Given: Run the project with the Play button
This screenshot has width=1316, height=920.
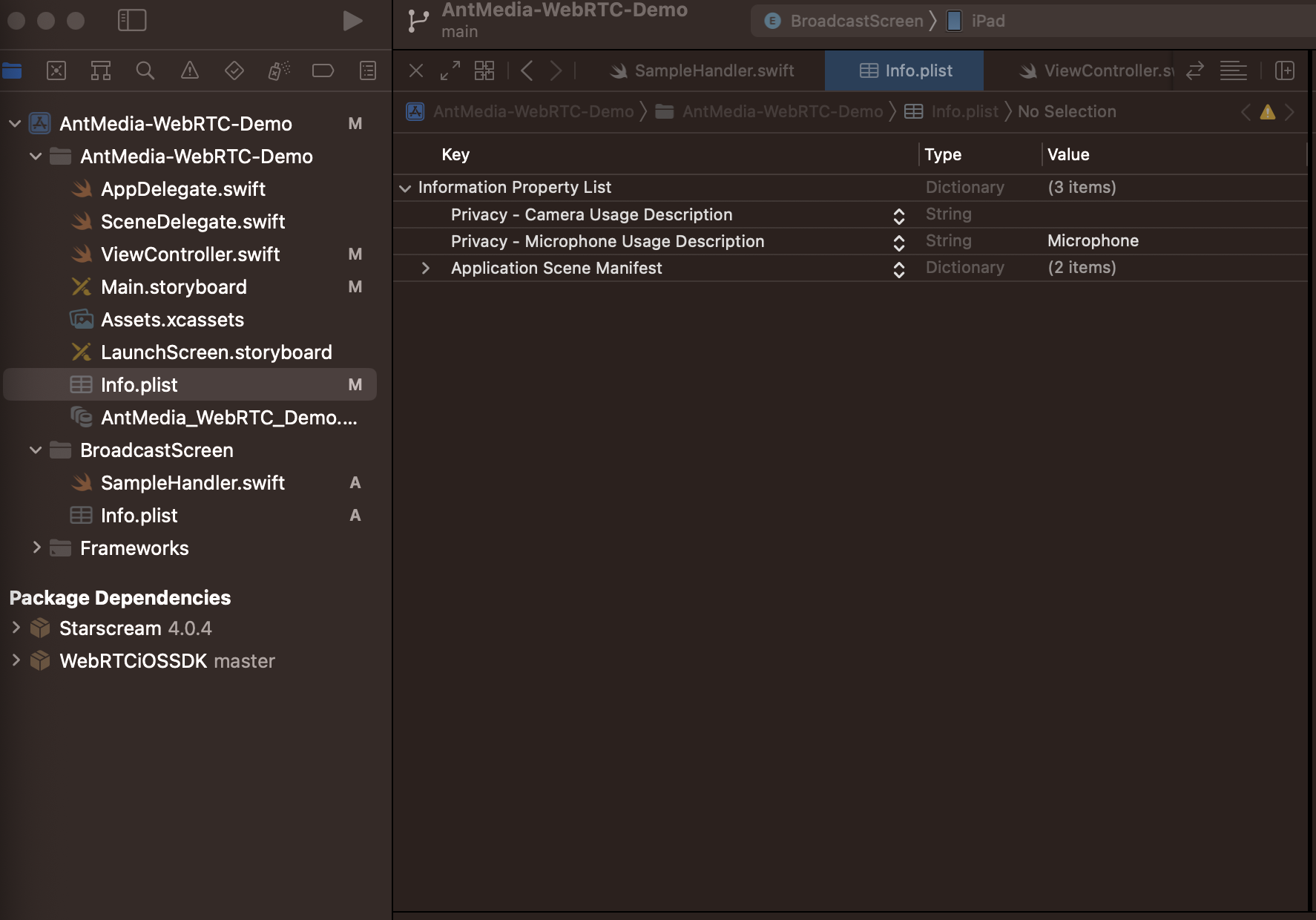Looking at the screenshot, I should (352, 21).
